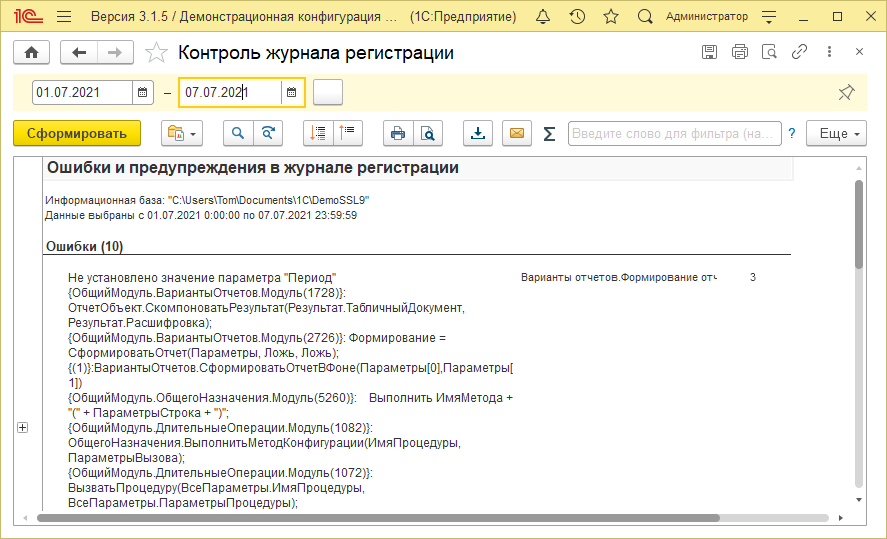Click the scroll left arrow

[x=25, y=518]
